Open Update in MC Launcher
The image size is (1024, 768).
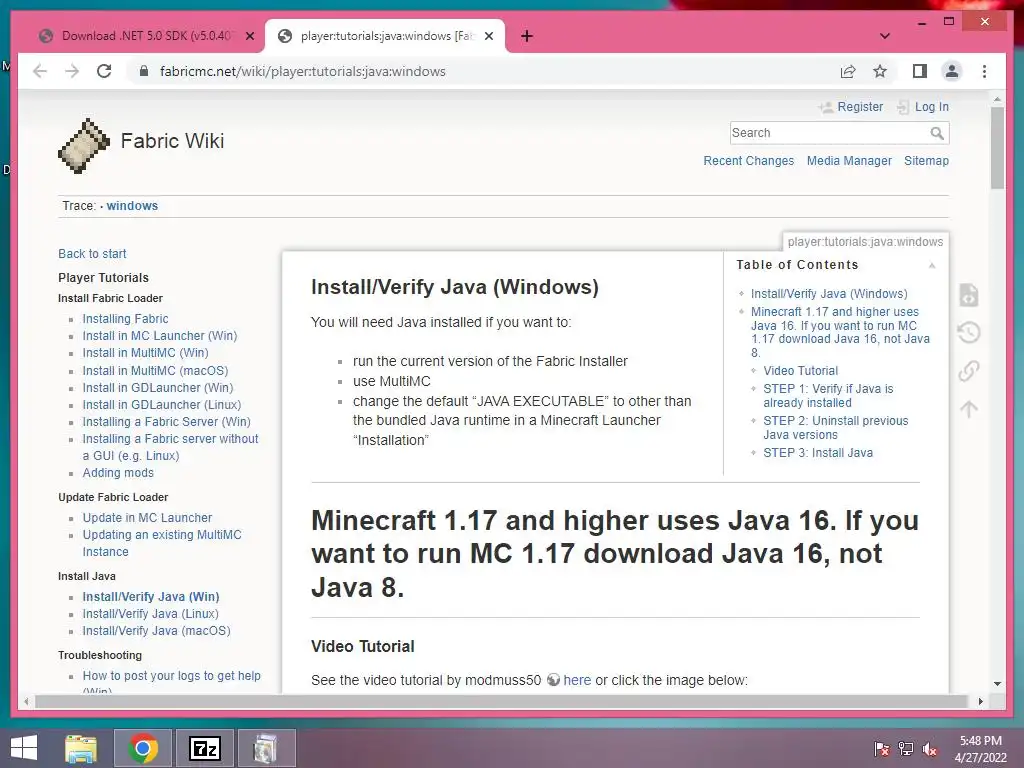(147, 518)
